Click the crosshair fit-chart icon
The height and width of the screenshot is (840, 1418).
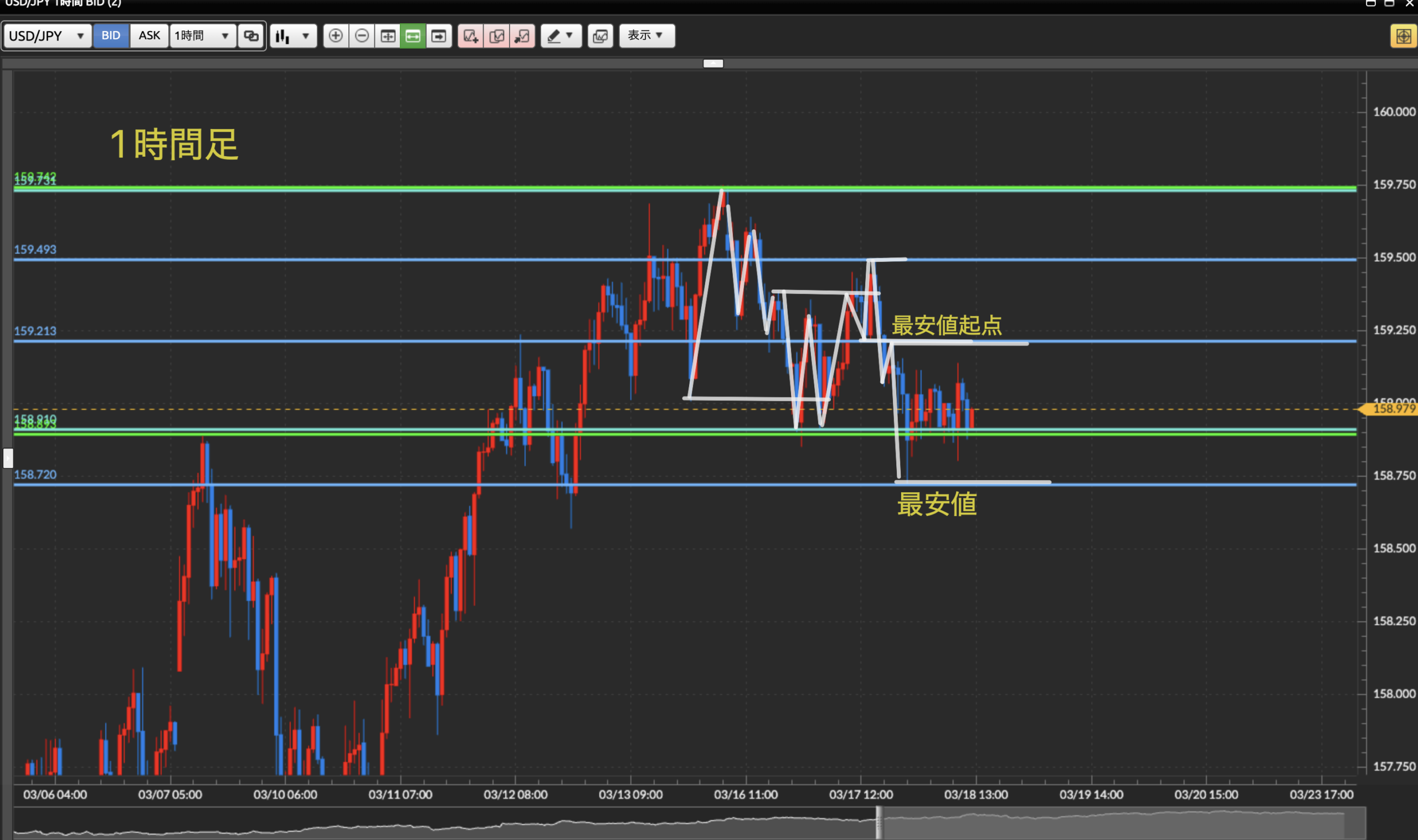pos(388,35)
